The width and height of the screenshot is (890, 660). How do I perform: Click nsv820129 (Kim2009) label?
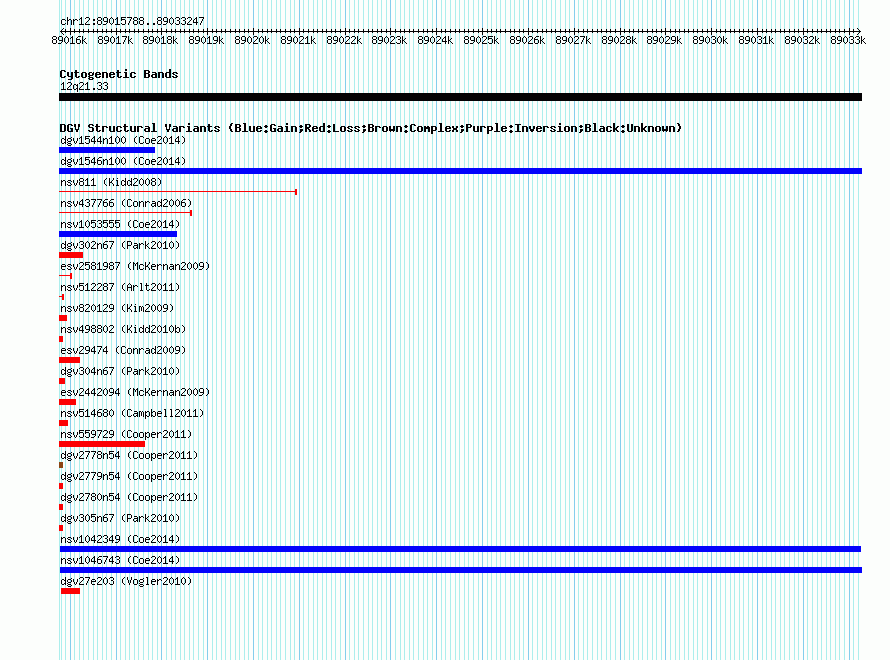(117, 308)
